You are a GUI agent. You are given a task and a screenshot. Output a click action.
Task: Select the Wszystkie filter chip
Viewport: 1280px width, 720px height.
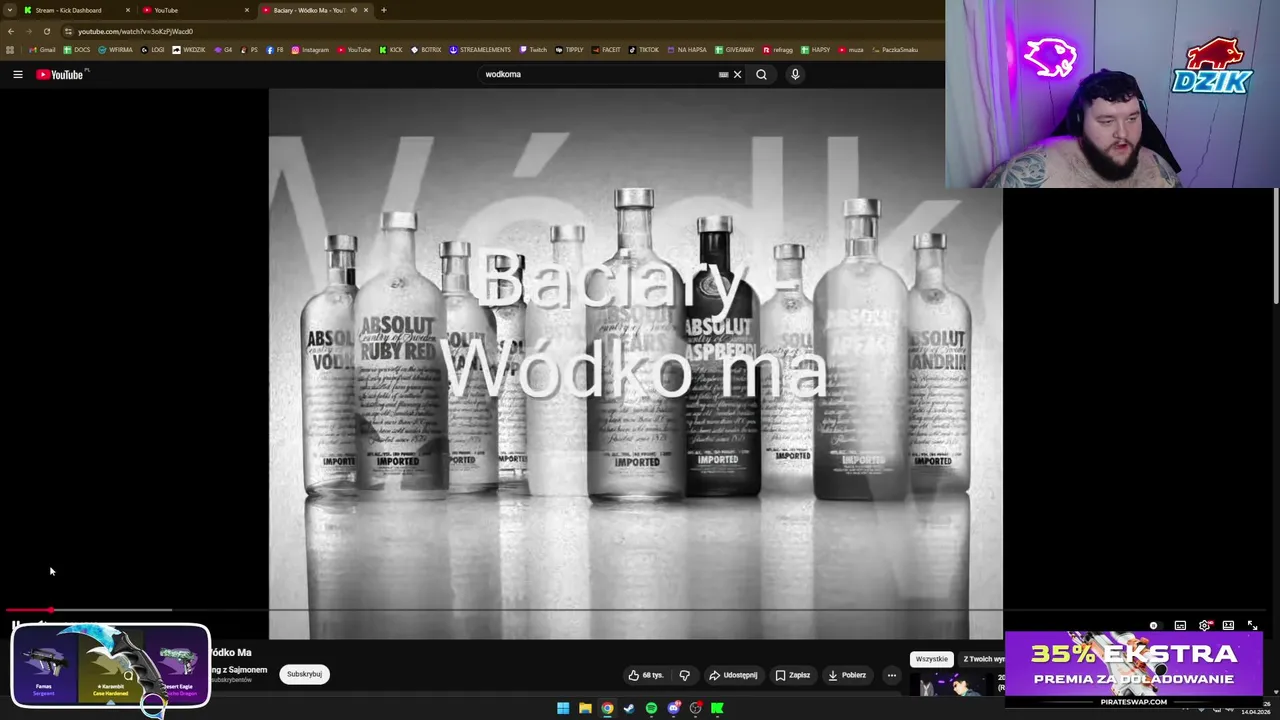coord(931,659)
